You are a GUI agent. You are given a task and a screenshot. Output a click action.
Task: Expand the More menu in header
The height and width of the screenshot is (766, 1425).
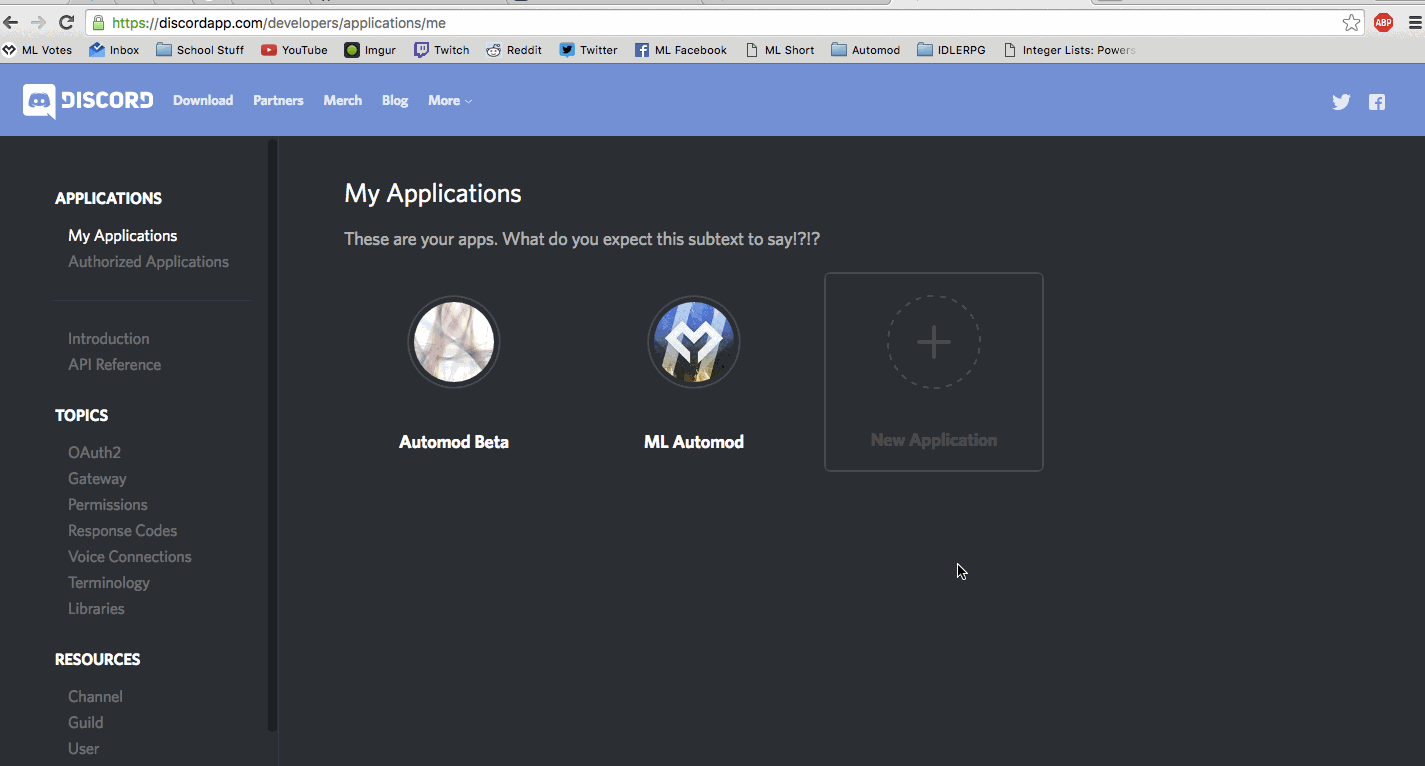point(450,101)
